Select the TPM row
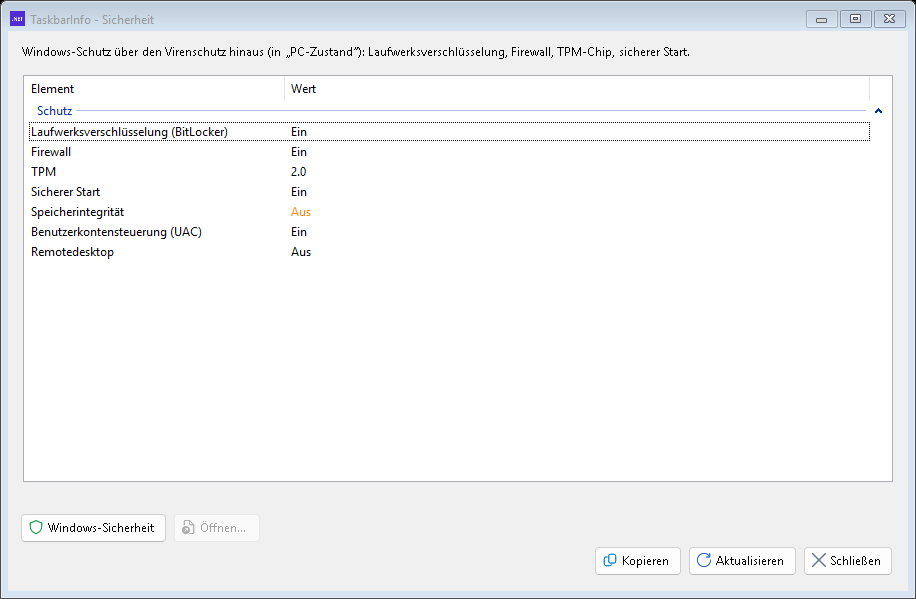 (x=449, y=172)
